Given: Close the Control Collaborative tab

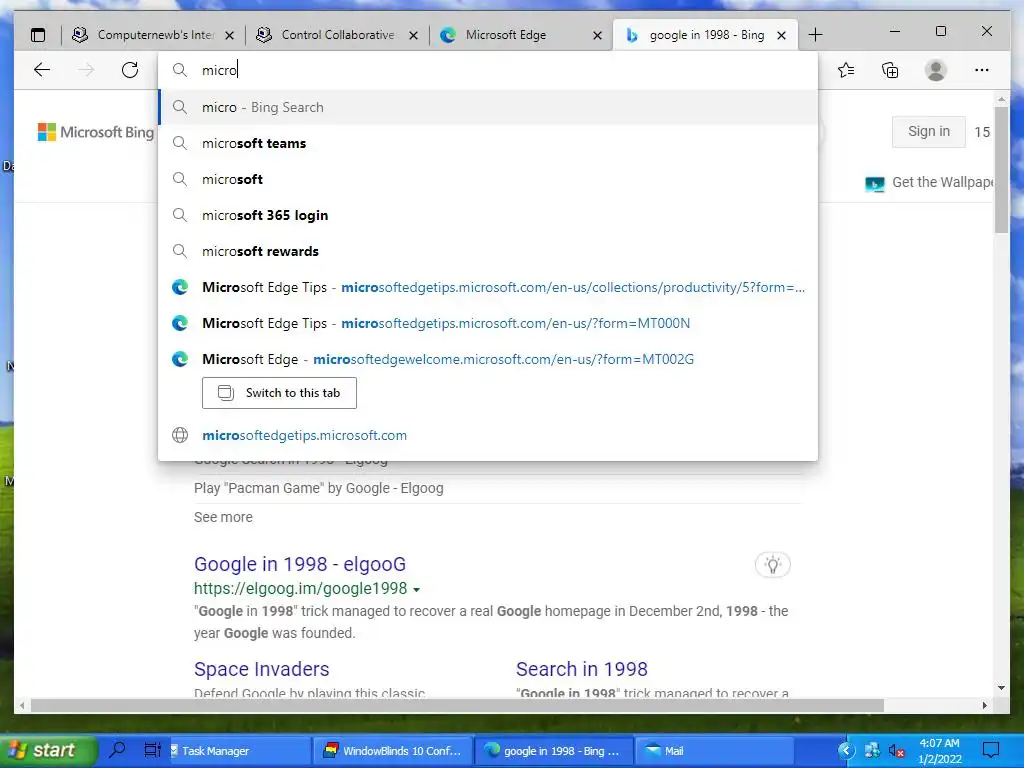Looking at the screenshot, I should [x=413, y=35].
